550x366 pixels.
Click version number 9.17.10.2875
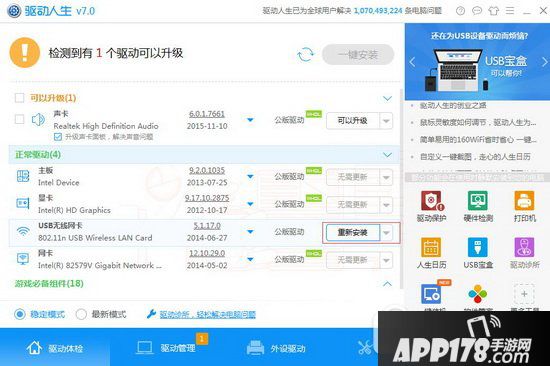pos(207,198)
